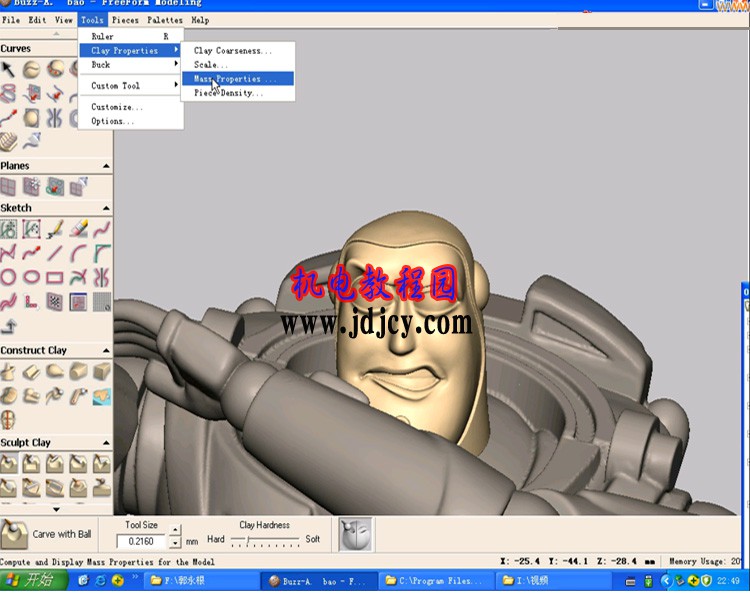Click the head view orientation icon in bottom bar
The height and width of the screenshot is (600, 750).
pos(355,534)
